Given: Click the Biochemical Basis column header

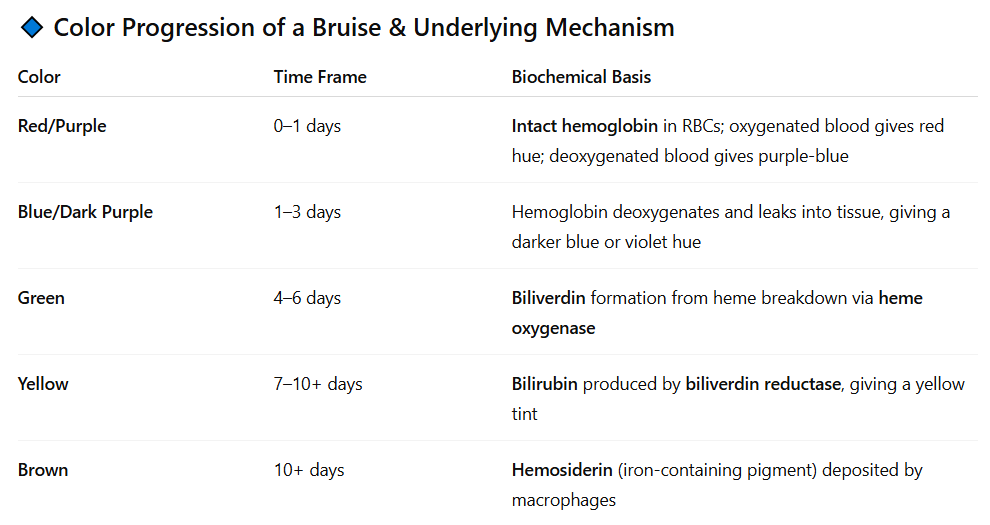Looking at the screenshot, I should (x=581, y=77).
